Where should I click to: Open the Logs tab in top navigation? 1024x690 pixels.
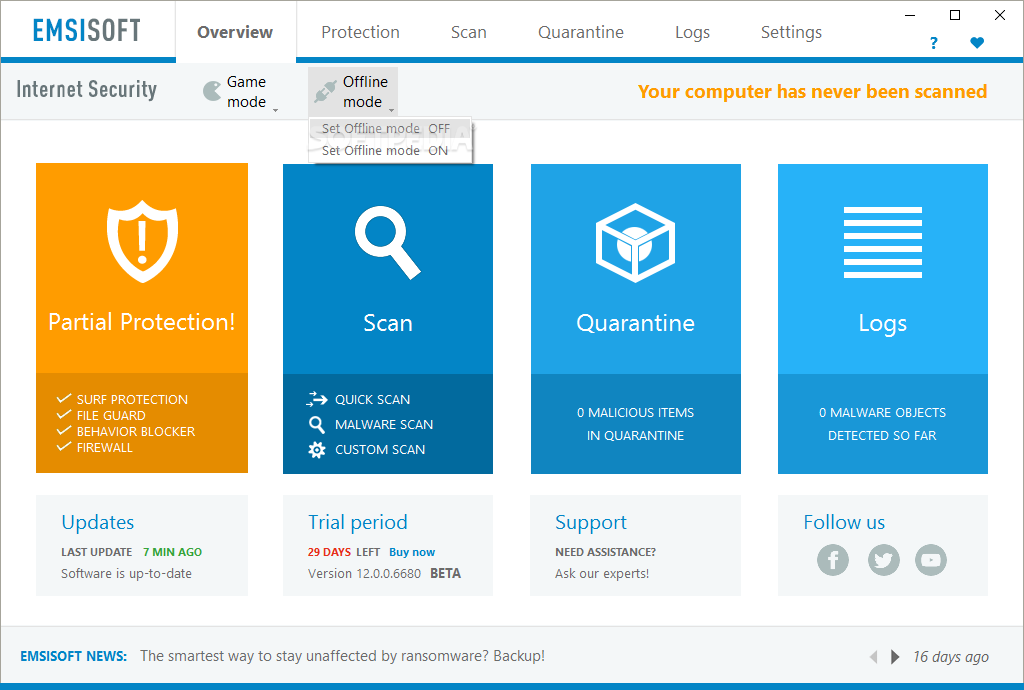[x=692, y=33]
